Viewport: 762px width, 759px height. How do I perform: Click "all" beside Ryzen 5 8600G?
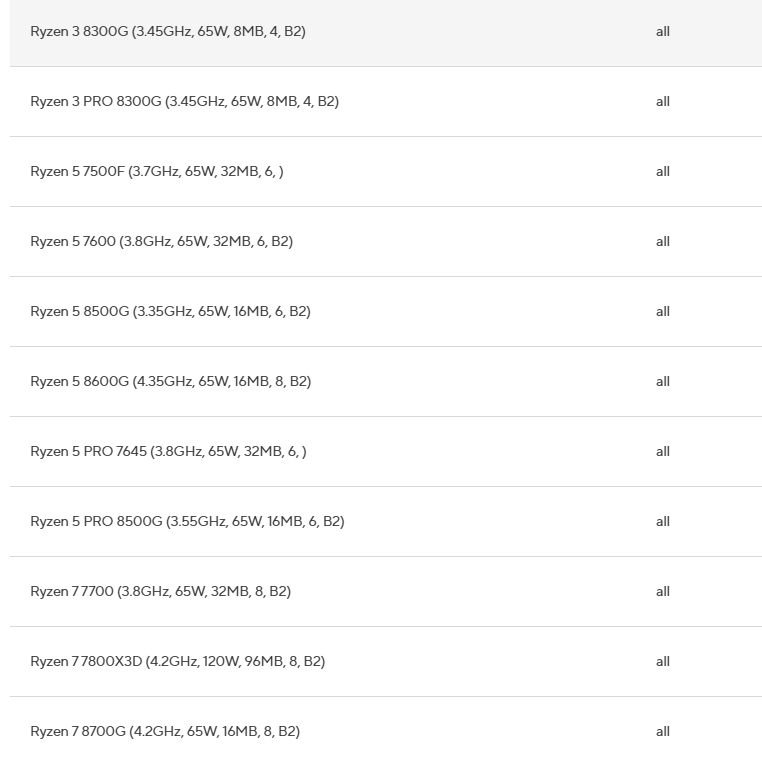(x=663, y=381)
